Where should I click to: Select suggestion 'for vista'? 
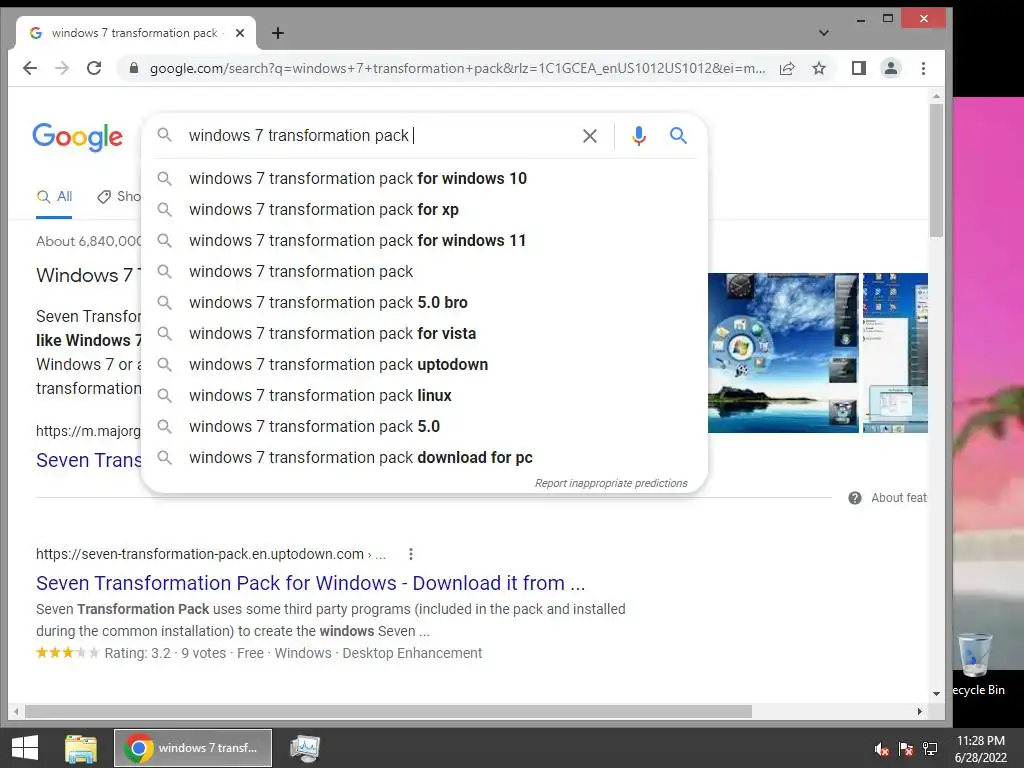pos(424,334)
